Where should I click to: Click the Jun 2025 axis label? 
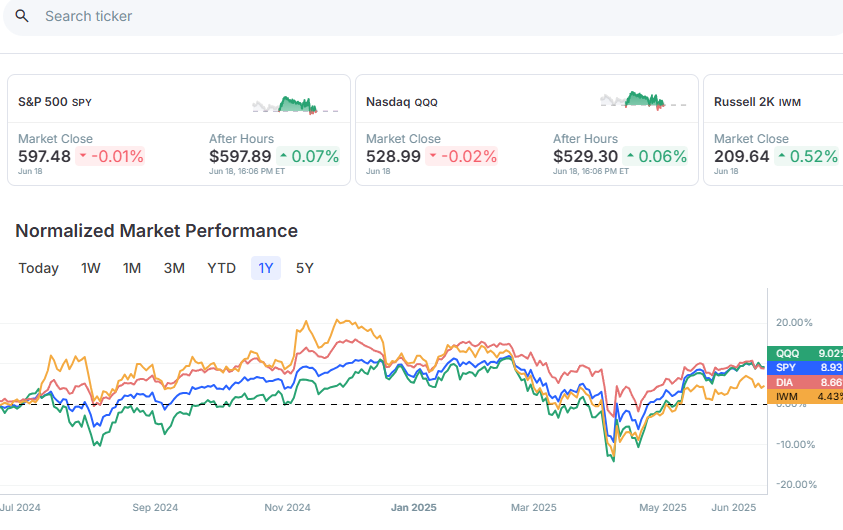pyautogui.click(x=733, y=507)
